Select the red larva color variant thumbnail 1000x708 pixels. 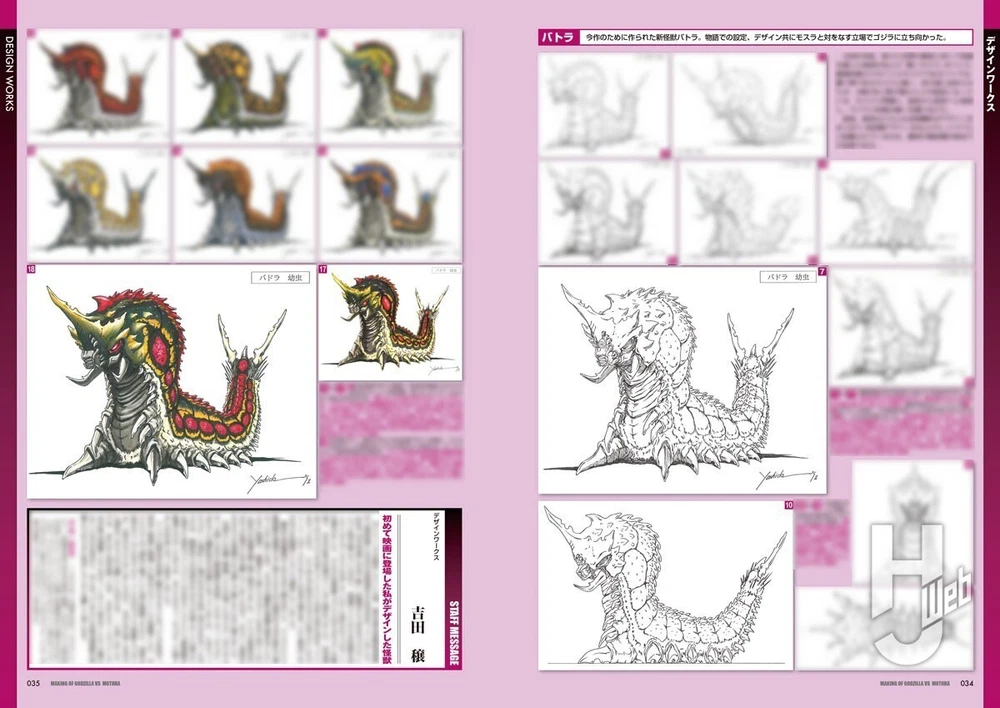click(97, 84)
